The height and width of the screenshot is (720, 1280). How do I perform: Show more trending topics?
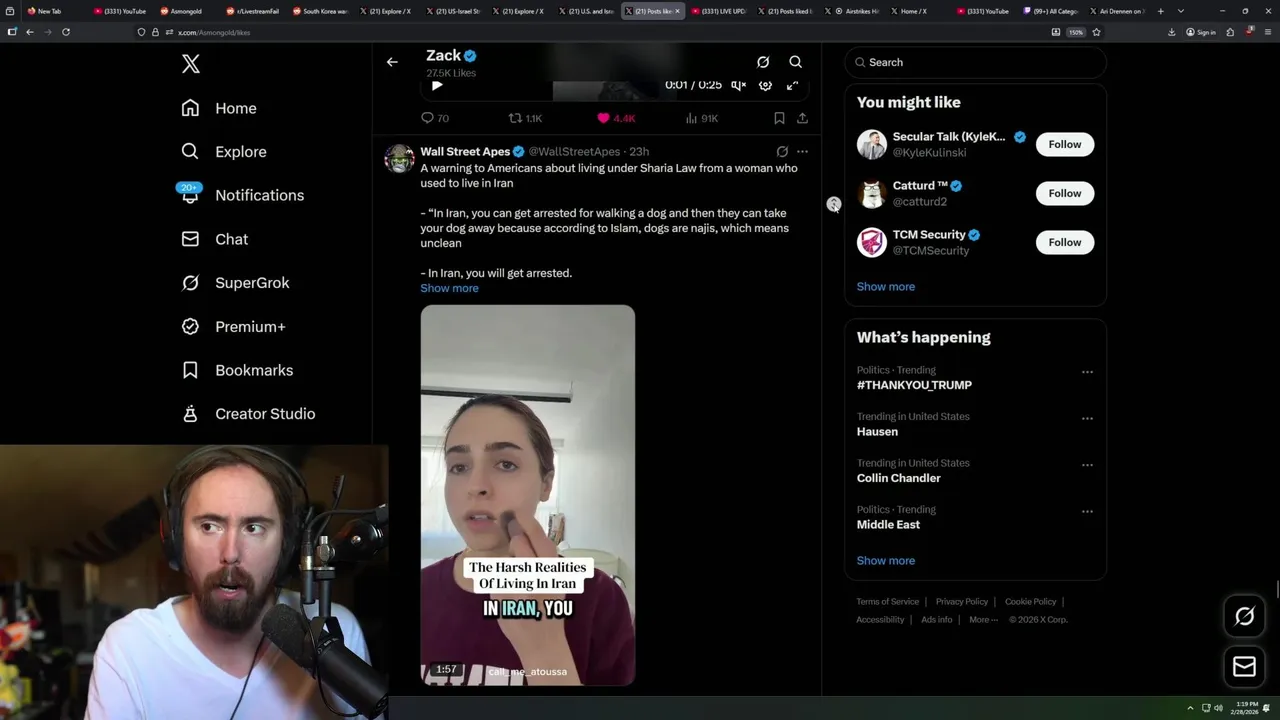(885, 561)
